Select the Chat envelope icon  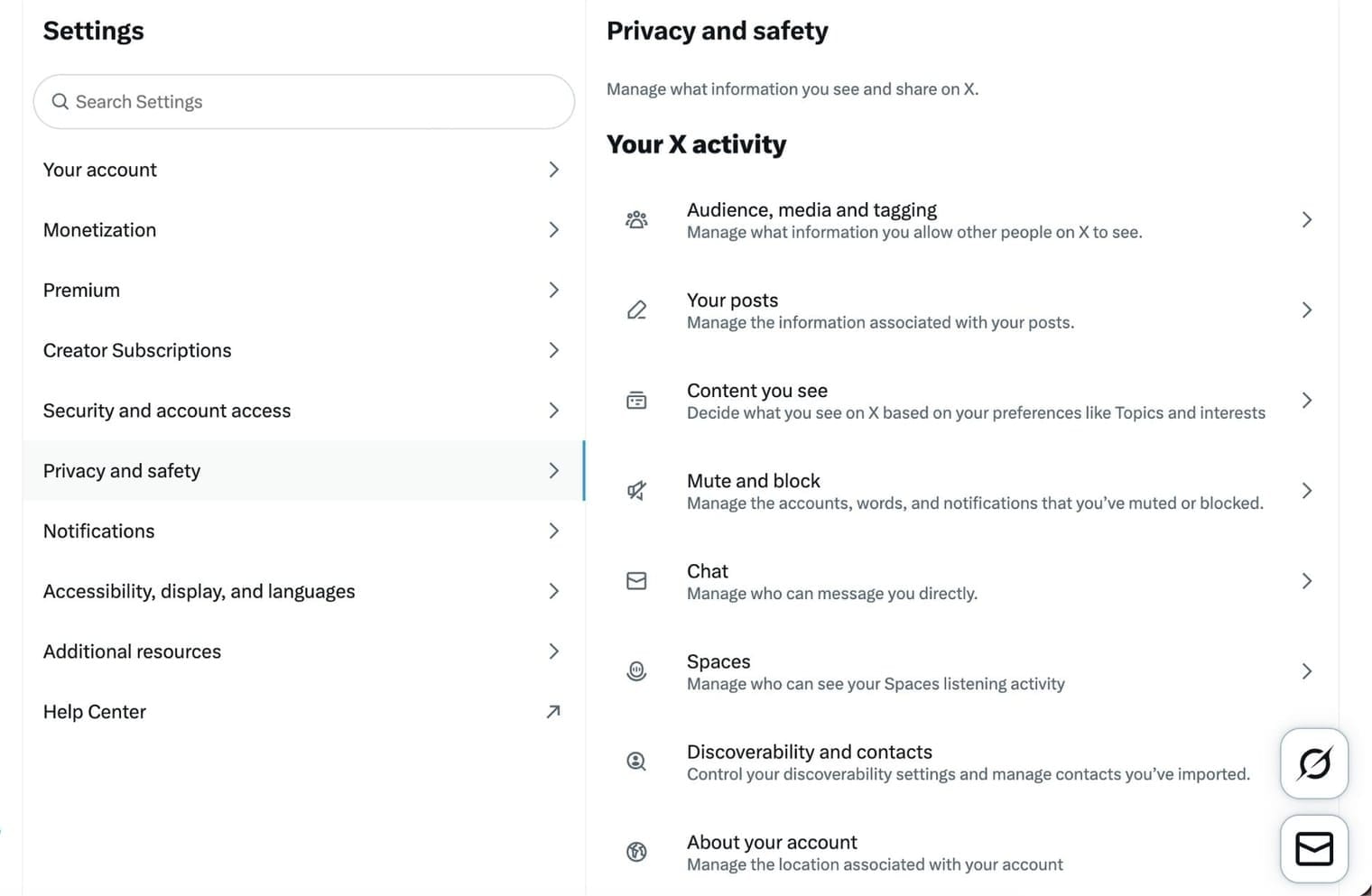pos(636,581)
